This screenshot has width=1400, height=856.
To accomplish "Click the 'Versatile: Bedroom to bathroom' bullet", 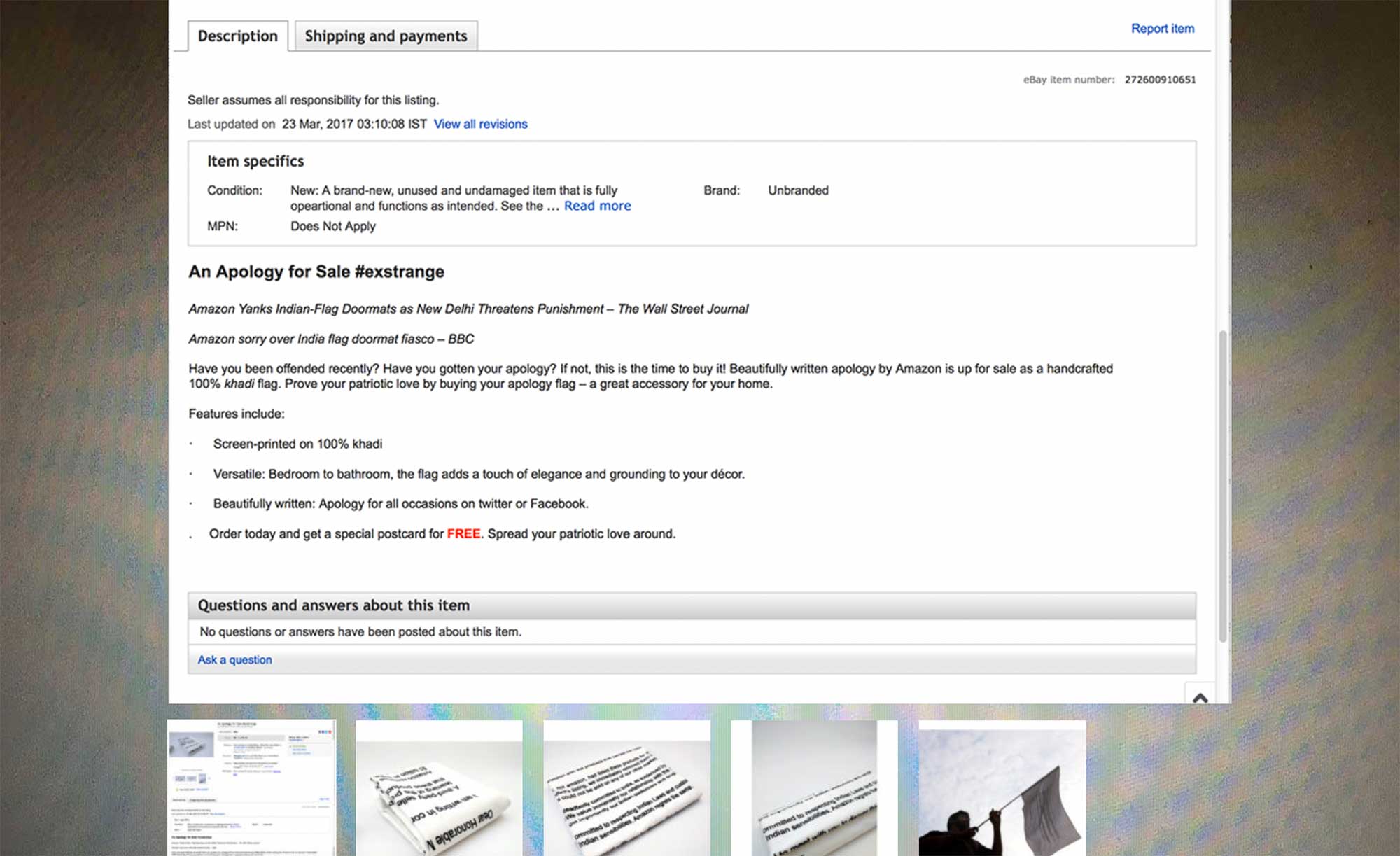I will pos(479,474).
